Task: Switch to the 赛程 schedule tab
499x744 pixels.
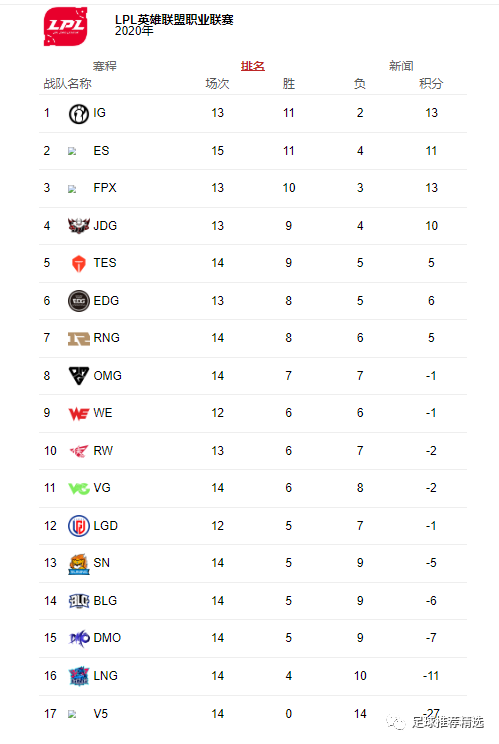Action: [104, 66]
